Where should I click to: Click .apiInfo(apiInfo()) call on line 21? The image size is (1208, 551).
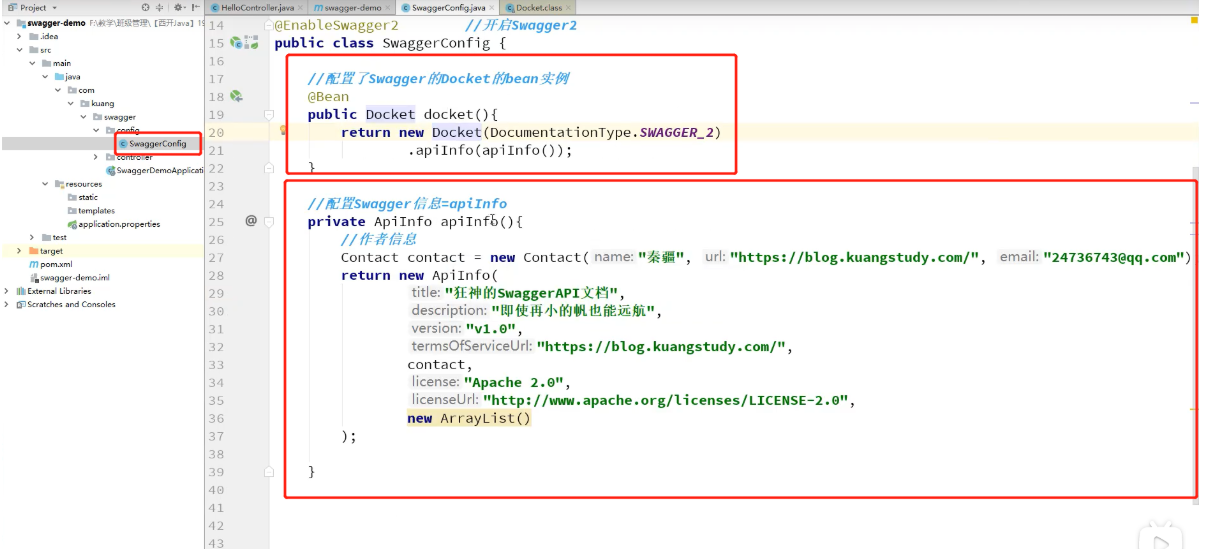[x=490, y=150]
